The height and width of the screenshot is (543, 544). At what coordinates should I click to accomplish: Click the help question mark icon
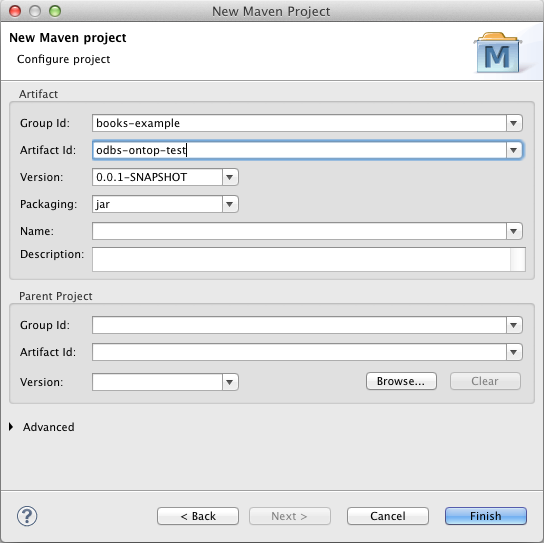coord(27,516)
